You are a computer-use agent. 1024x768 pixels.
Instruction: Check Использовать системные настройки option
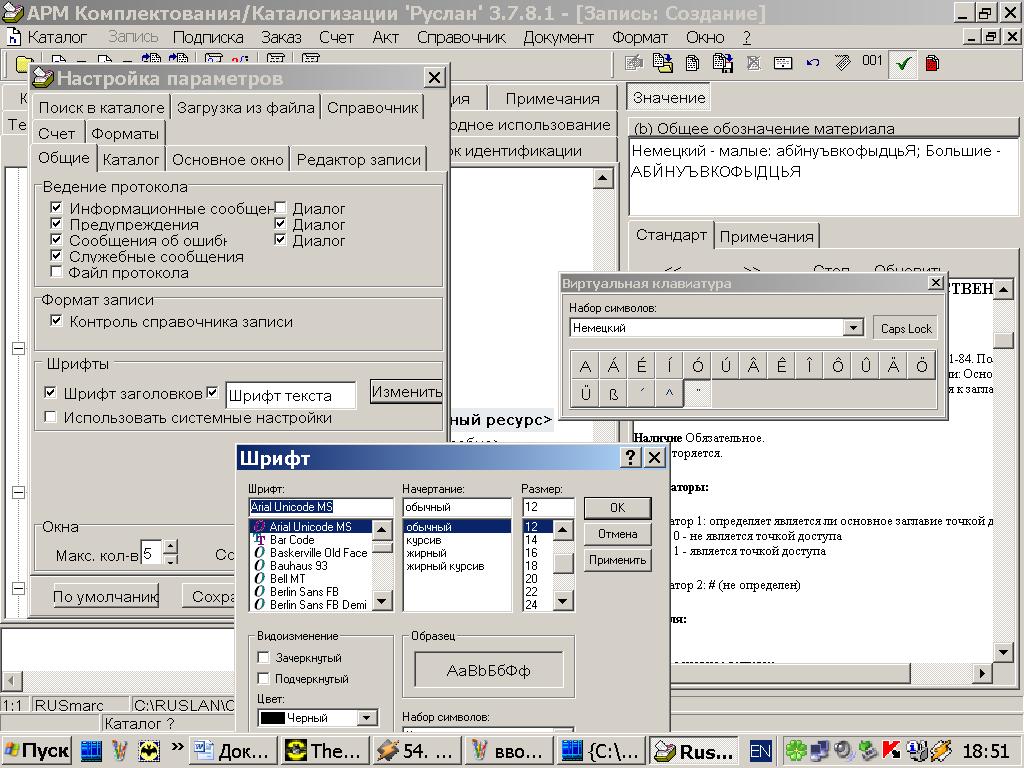(50, 418)
